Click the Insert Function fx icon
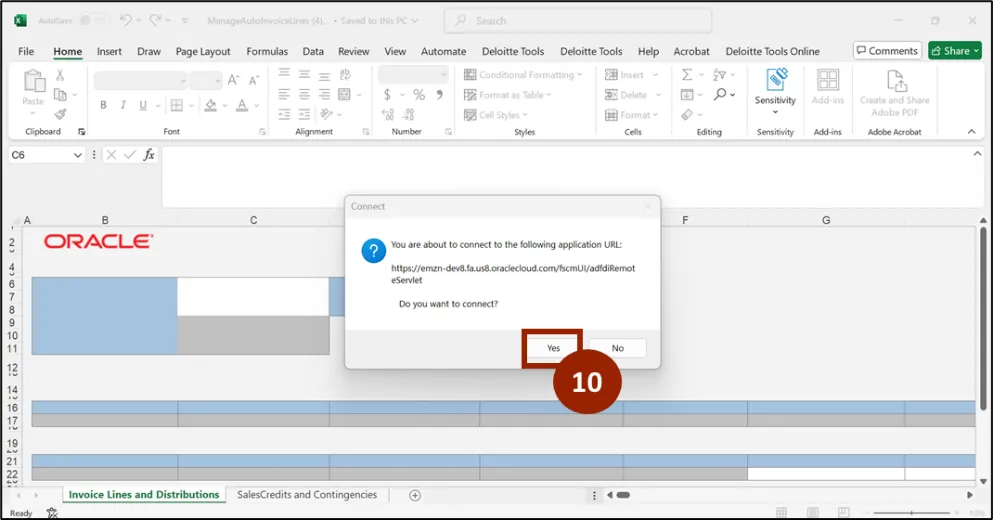 pyautogui.click(x=149, y=155)
